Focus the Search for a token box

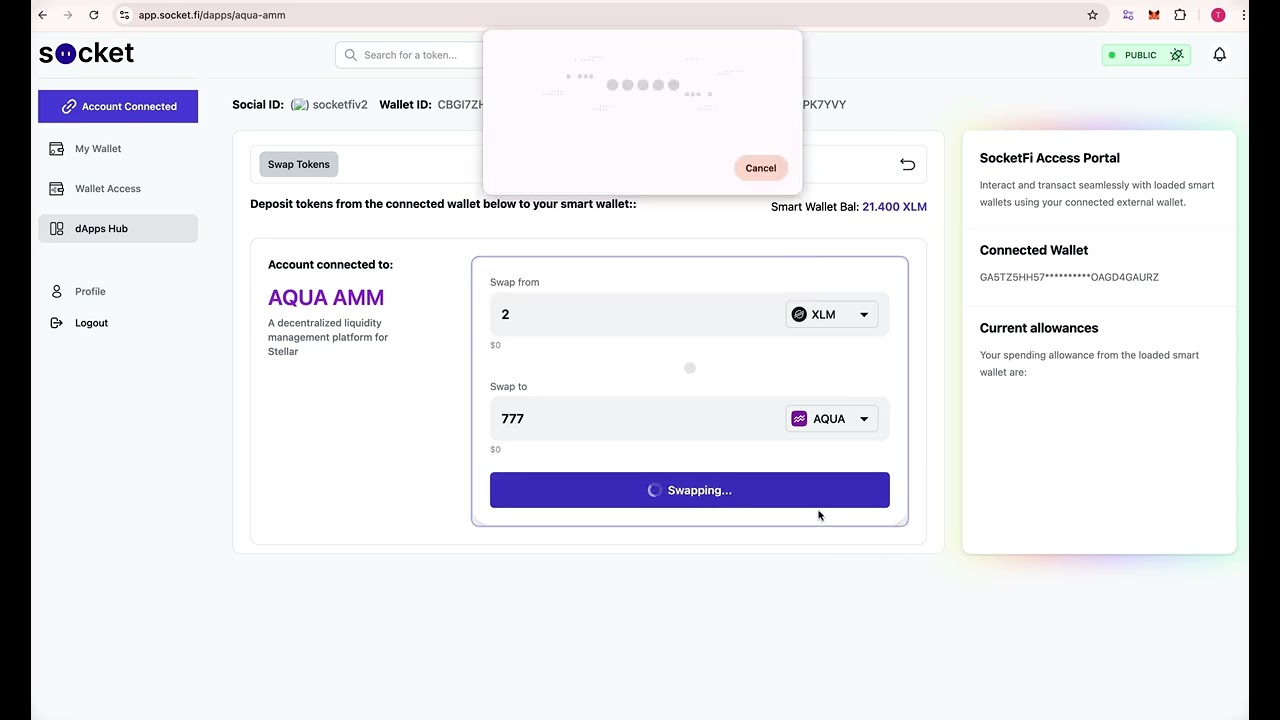point(410,55)
